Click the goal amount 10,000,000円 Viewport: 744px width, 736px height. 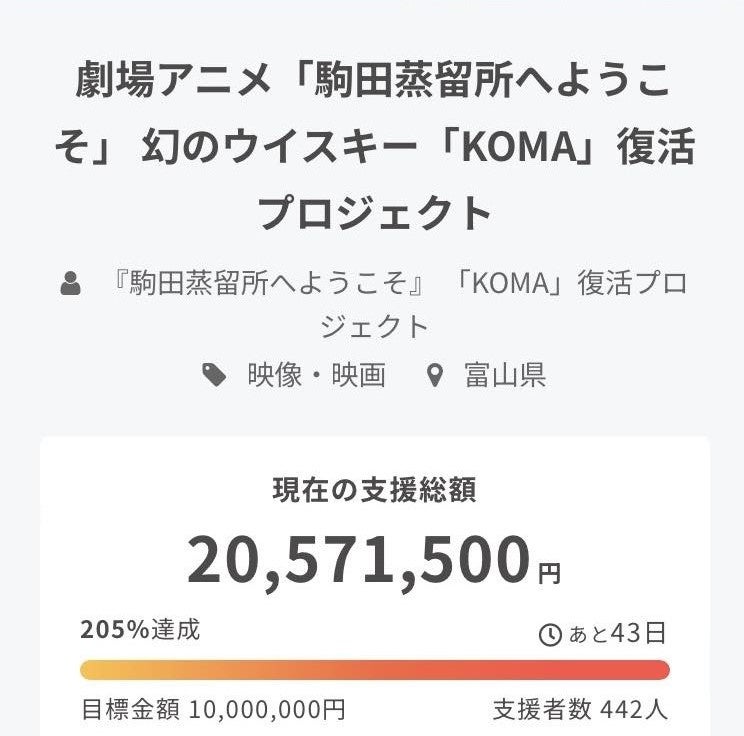(266, 709)
